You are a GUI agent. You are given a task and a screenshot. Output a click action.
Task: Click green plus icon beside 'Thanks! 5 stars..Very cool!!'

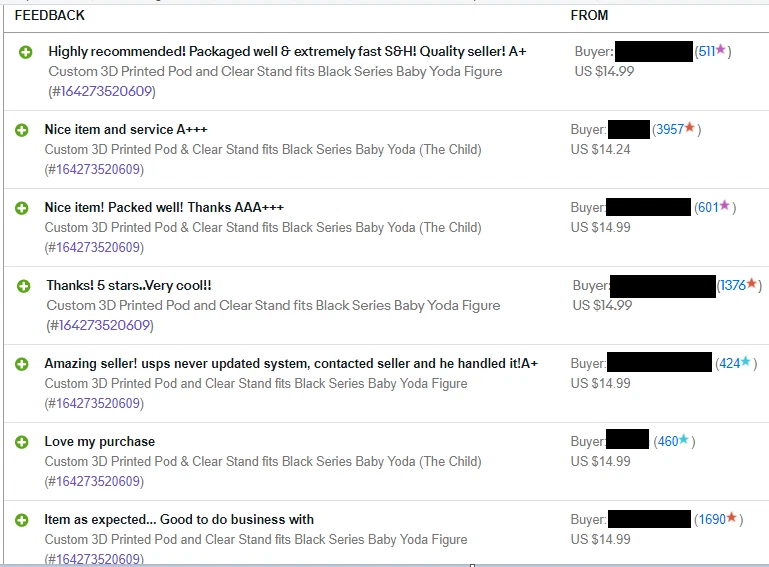pyautogui.click(x=24, y=286)
